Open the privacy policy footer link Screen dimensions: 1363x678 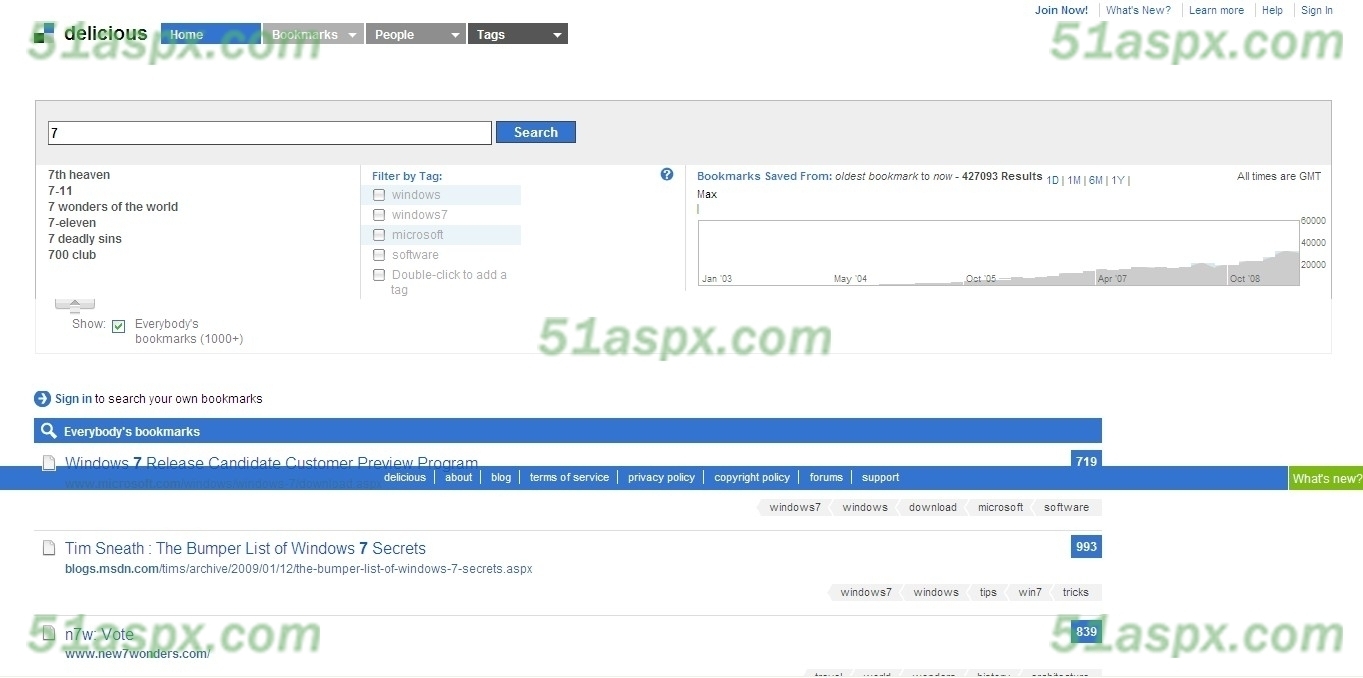tap(661, 477)
